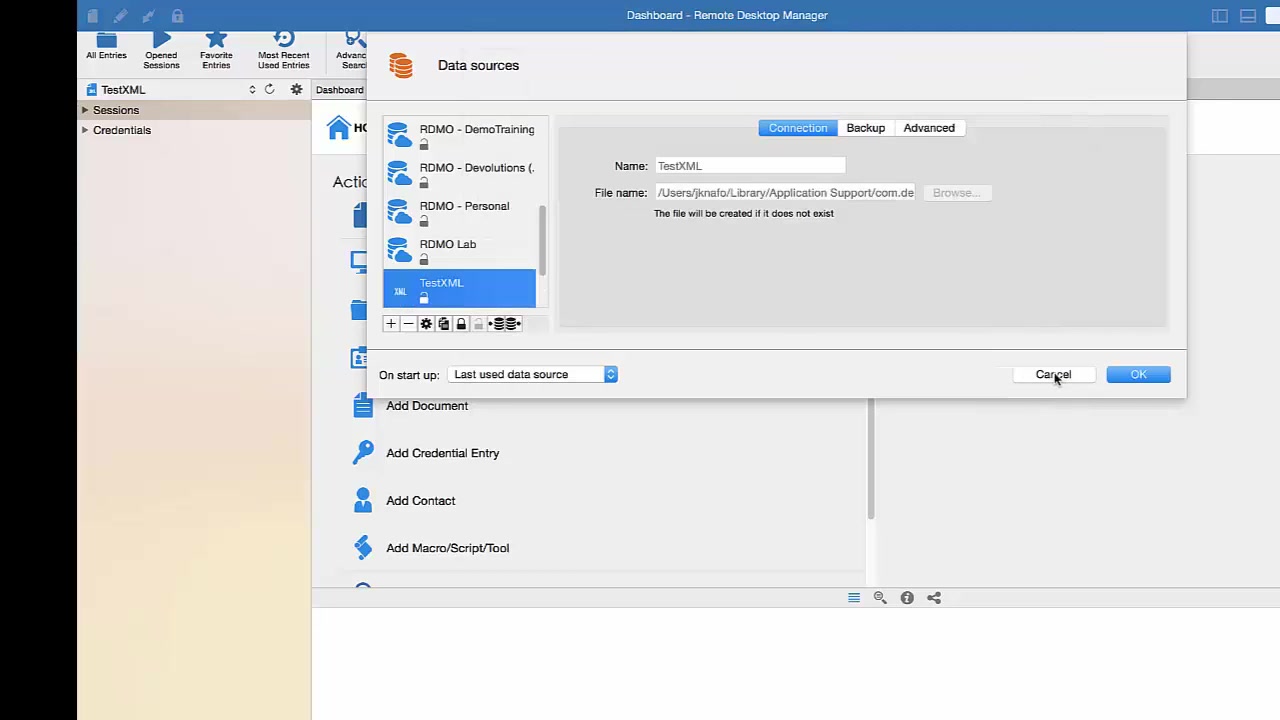Click the pencil edit icon in the title bar

click(120, 15)
